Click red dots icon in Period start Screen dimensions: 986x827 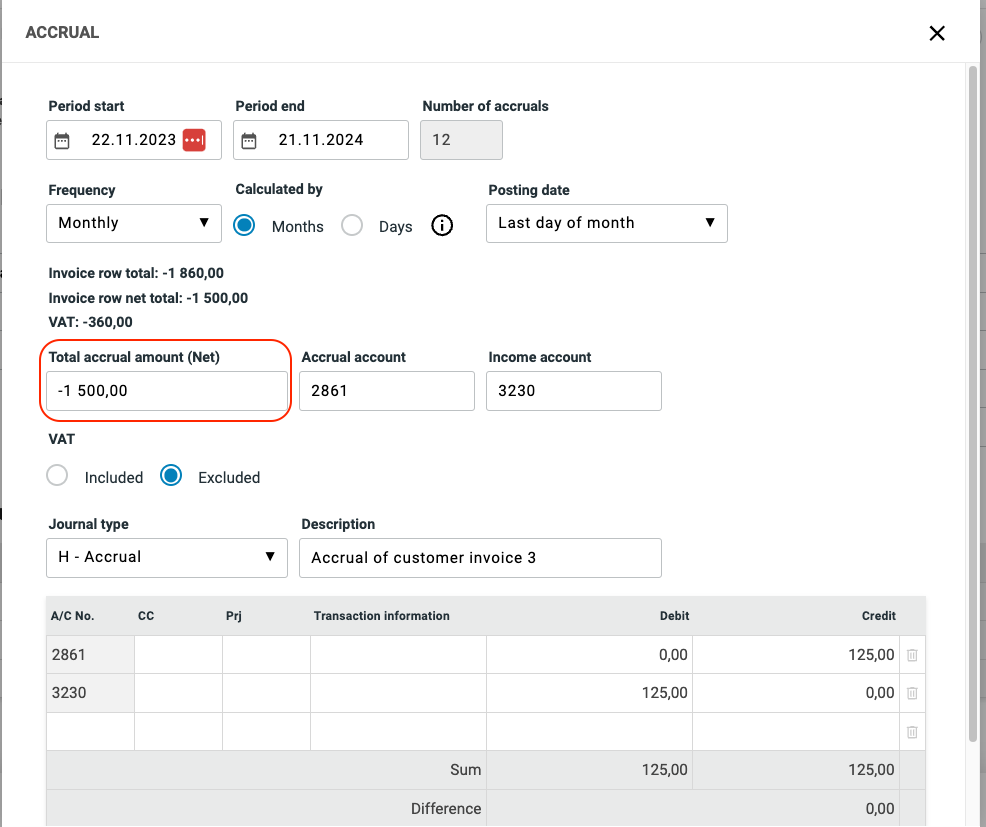coord(194,140)
